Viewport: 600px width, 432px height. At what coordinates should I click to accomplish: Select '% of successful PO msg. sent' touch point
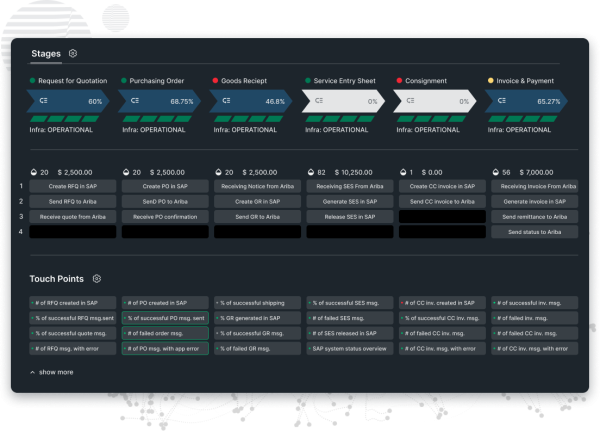pos(164,318)
